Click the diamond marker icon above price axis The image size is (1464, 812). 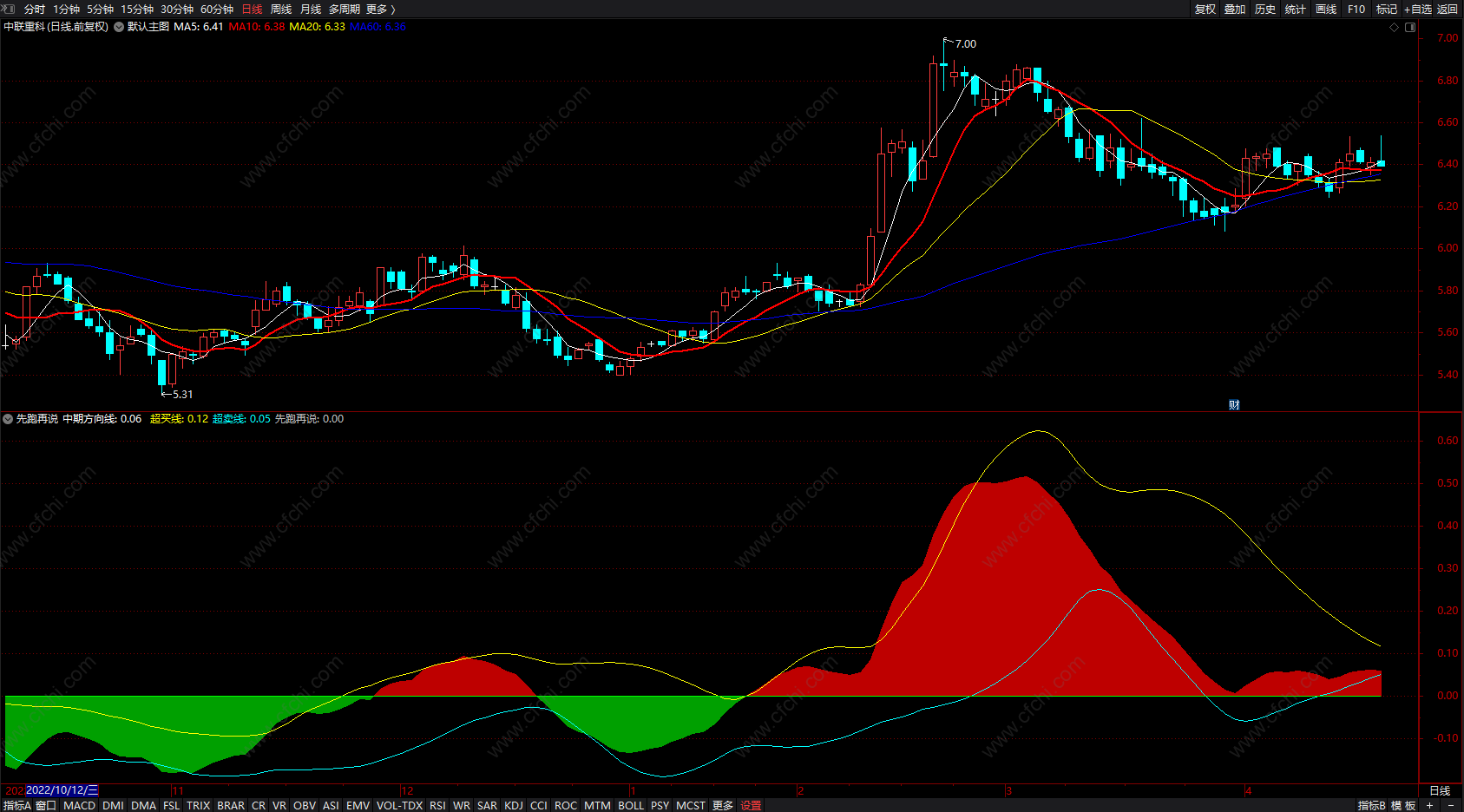(x=1395, y=27)
